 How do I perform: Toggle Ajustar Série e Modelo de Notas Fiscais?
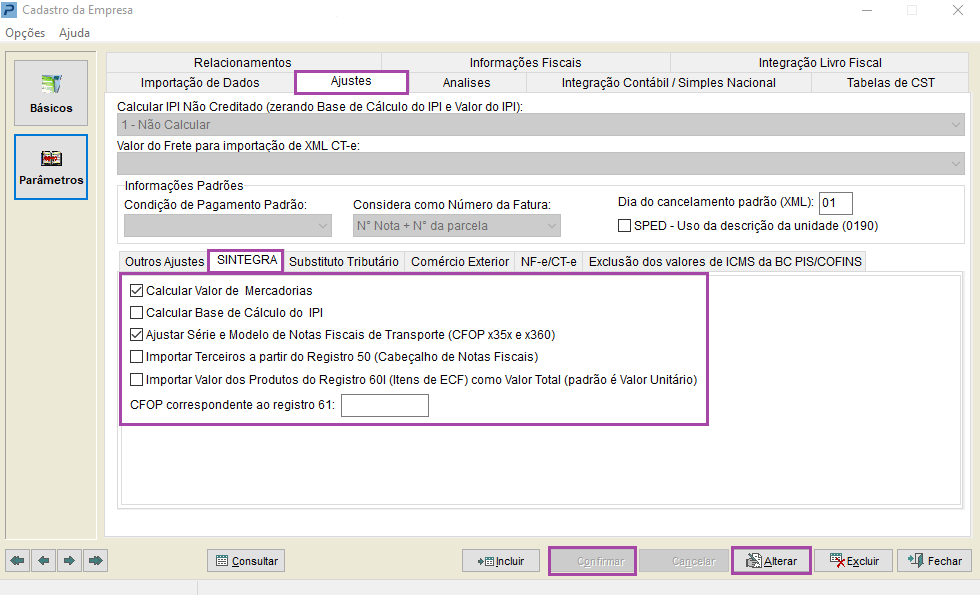pyautogui.click(x=136, y=334)
